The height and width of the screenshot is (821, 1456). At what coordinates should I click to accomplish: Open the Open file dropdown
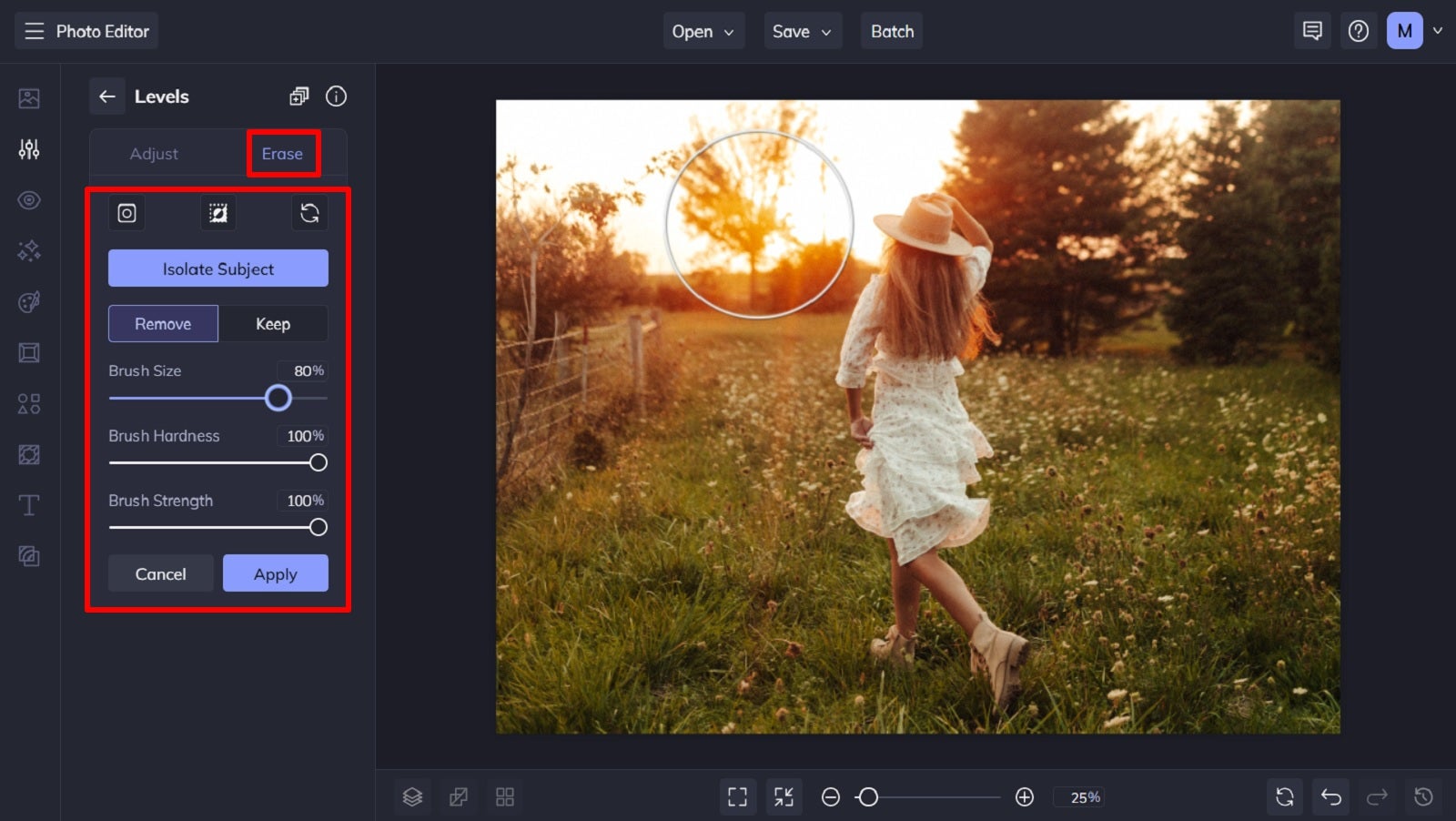(703, 30)
